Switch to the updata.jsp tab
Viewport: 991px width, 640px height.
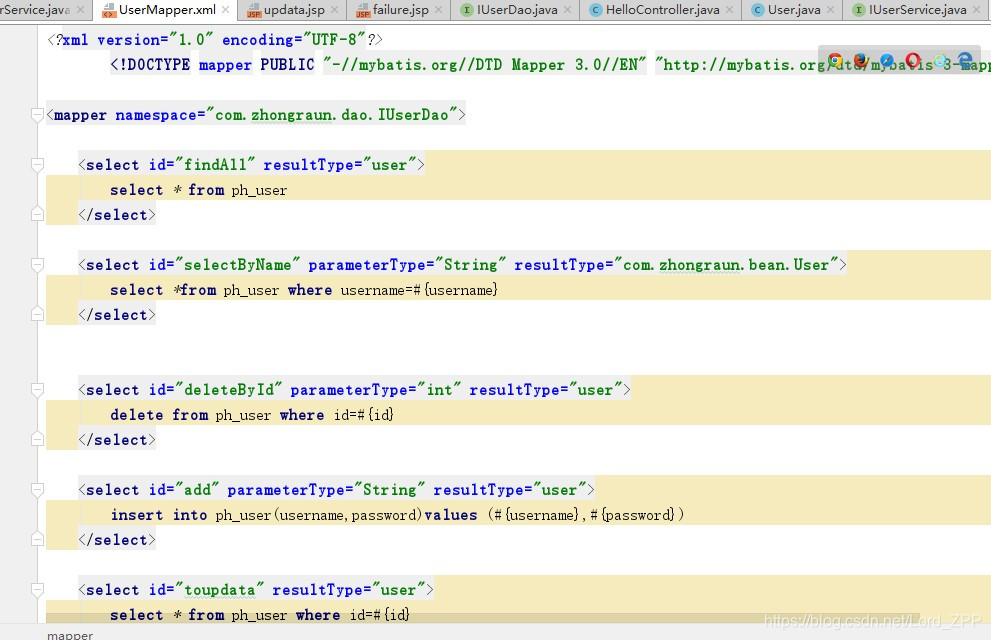(294, 9)
